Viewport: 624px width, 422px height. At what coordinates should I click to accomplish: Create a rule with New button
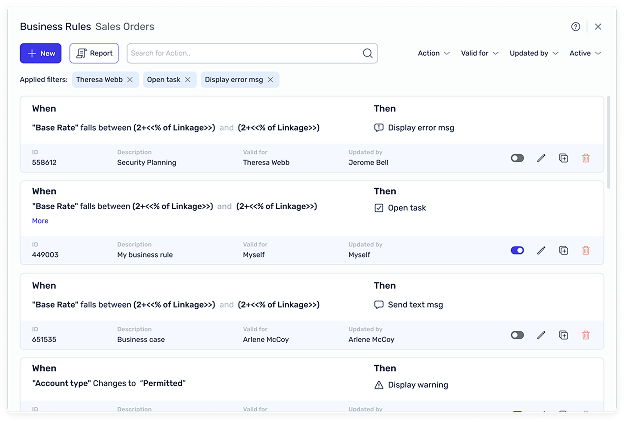(41, 53)
